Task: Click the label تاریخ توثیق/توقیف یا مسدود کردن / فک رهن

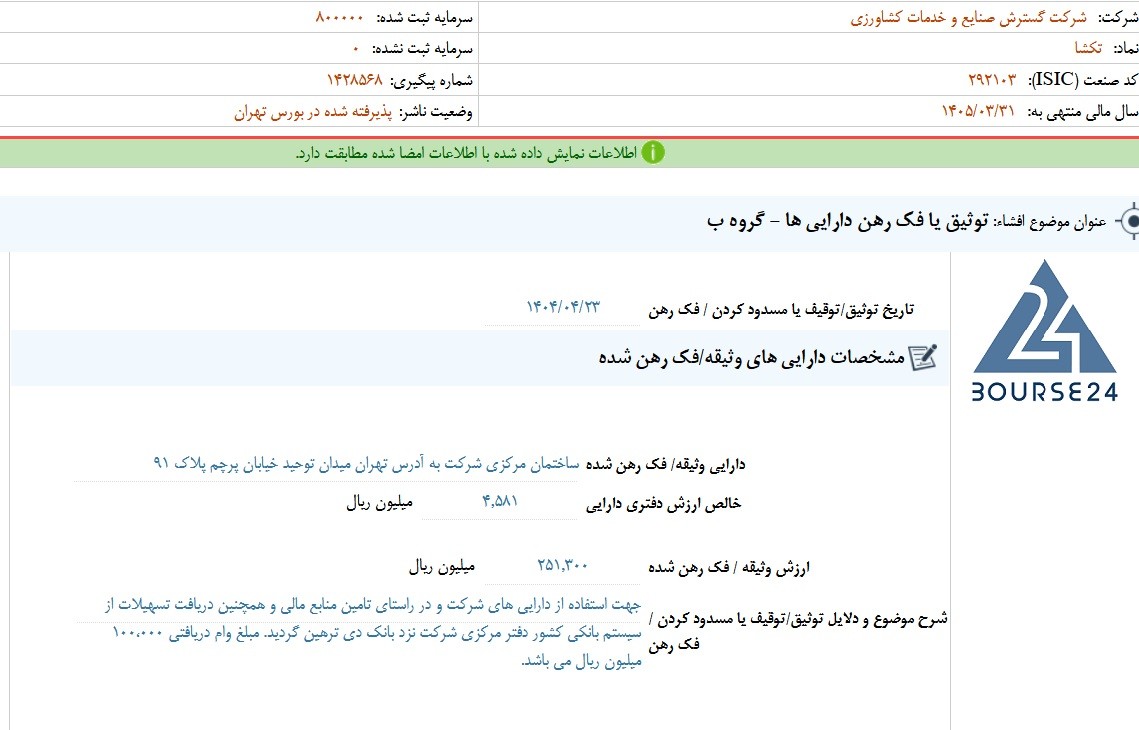Action: coord(781,310)
